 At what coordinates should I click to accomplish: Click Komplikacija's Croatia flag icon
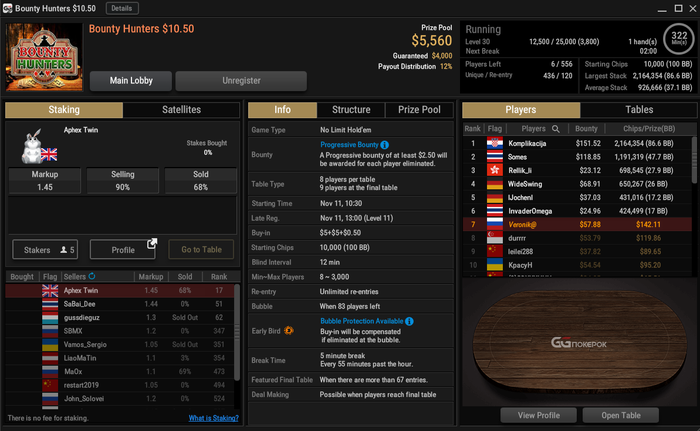[x=494, y=143]
